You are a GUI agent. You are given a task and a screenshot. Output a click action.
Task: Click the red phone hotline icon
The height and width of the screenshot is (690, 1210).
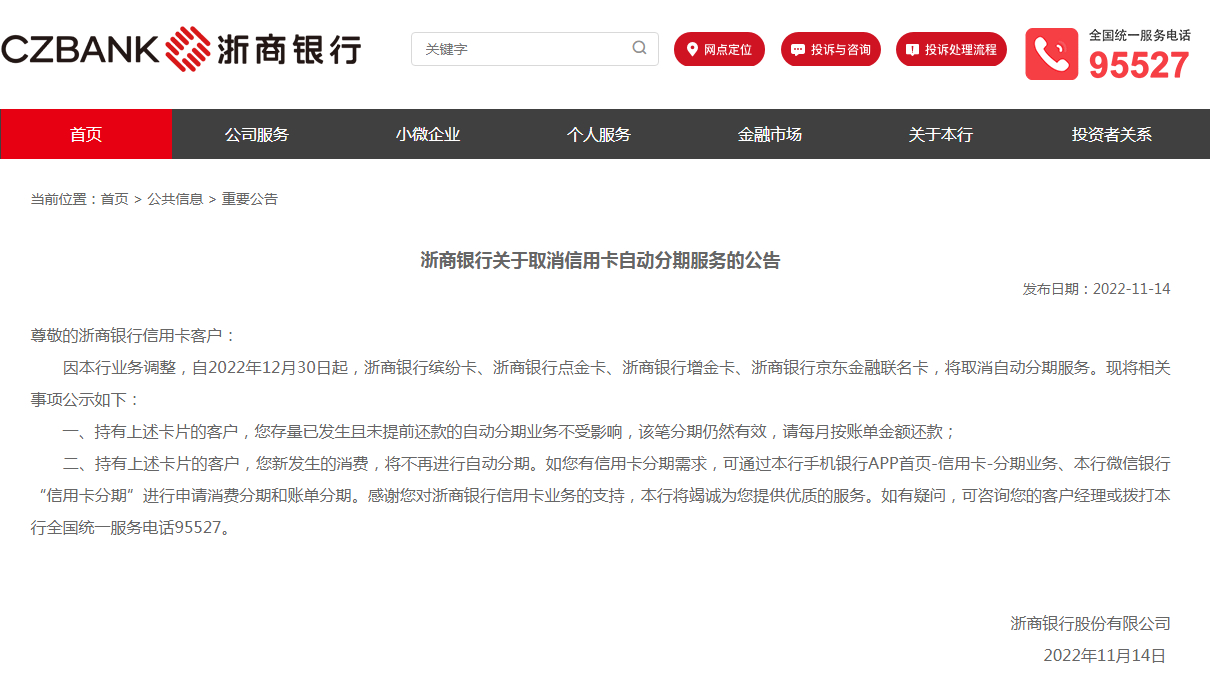[x=1051, y=54]
